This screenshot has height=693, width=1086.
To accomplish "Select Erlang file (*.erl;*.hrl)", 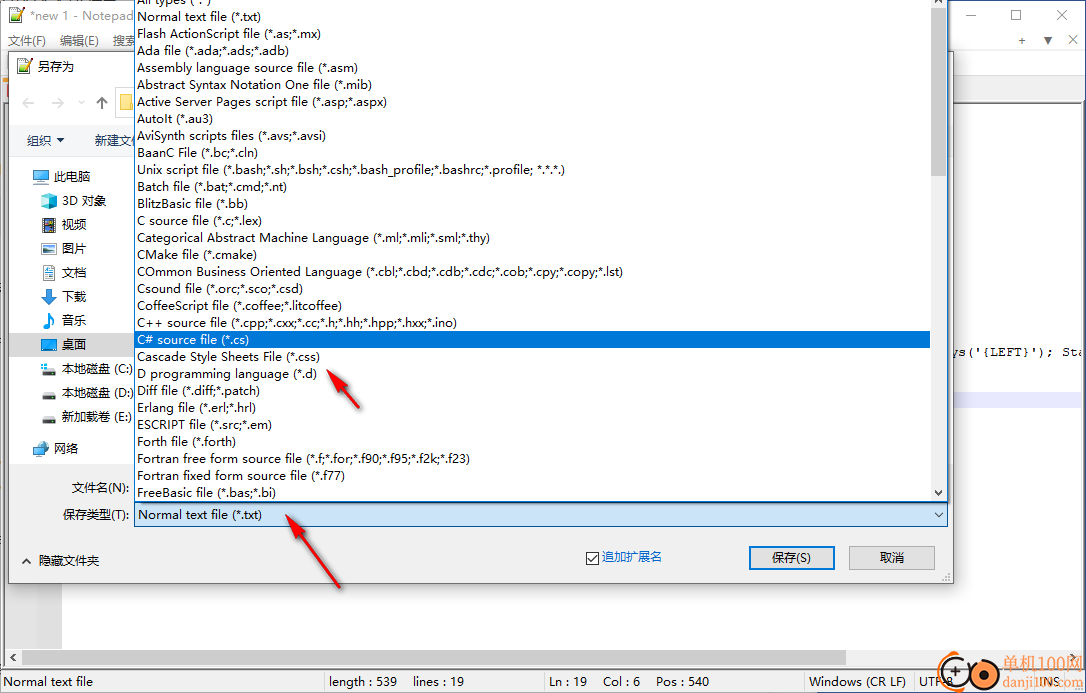I will 532,408.
